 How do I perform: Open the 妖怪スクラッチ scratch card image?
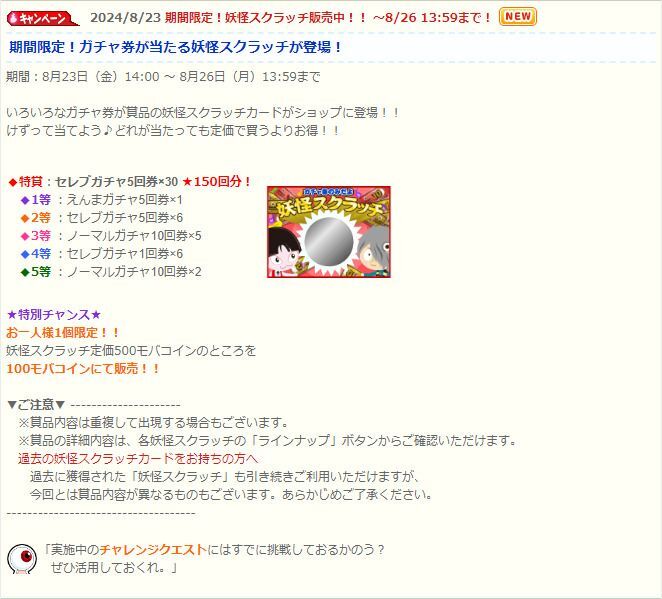[x=329, y=232]
